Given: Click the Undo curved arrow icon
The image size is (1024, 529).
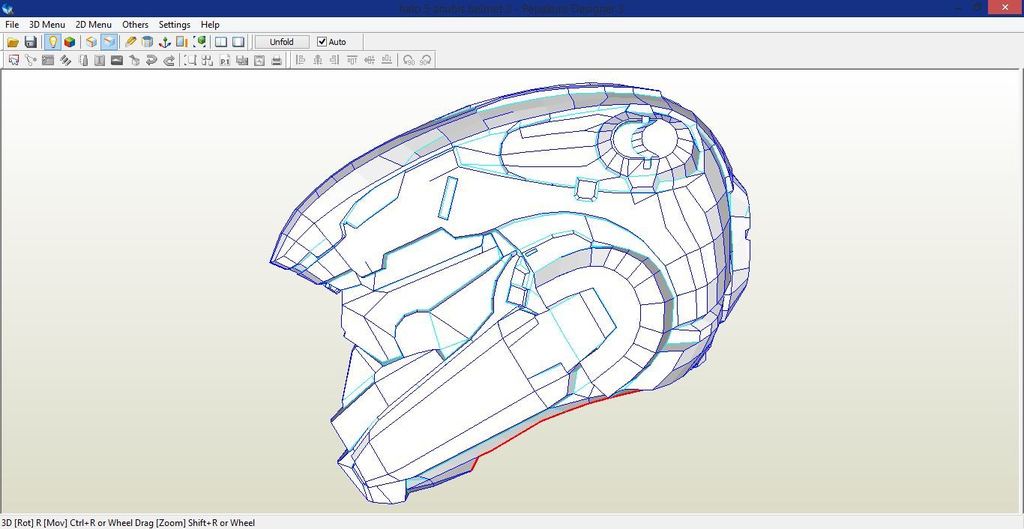Looking at the screenshot, I should click(152, 61).
